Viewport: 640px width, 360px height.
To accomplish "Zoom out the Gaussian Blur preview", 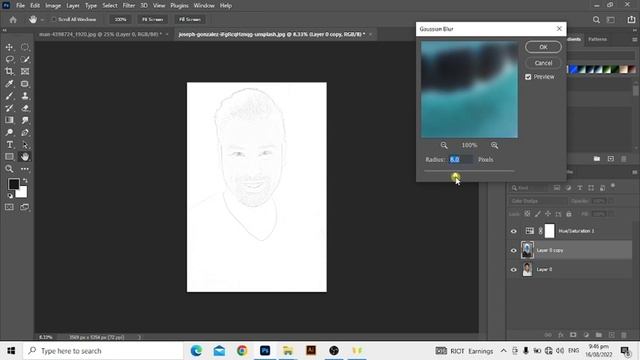I will [444, 145].
